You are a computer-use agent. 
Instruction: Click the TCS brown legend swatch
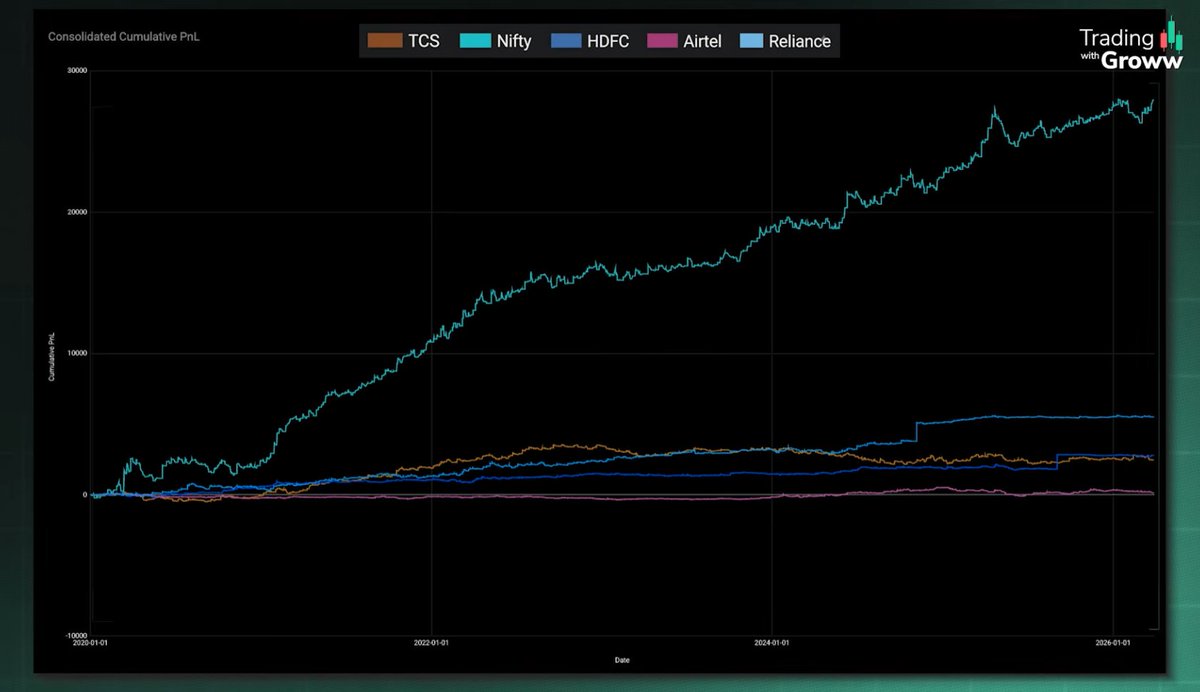(385, 41)
